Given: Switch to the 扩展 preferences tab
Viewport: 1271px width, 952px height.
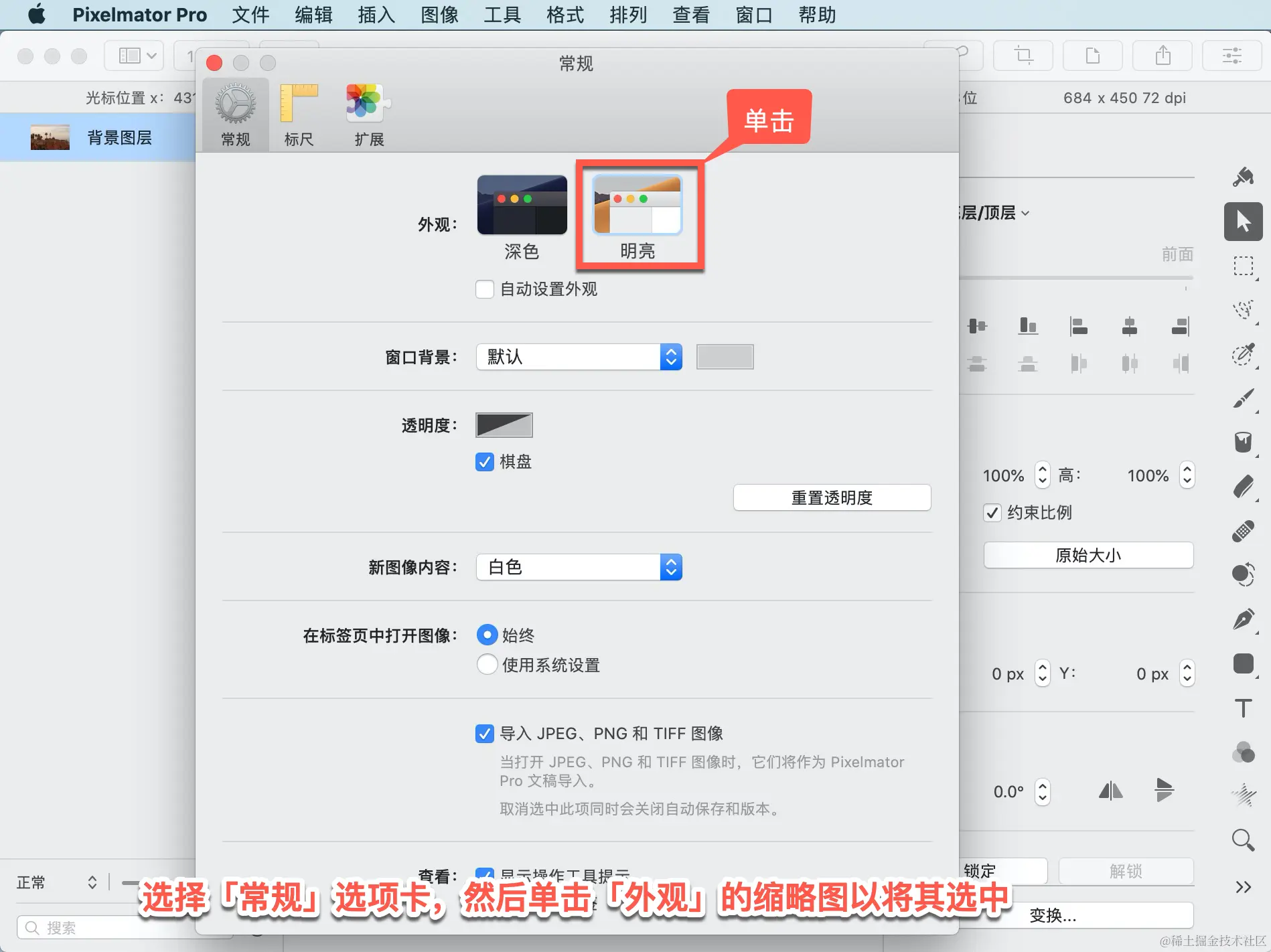Looking at the screenshot, I should pos(368,115).
